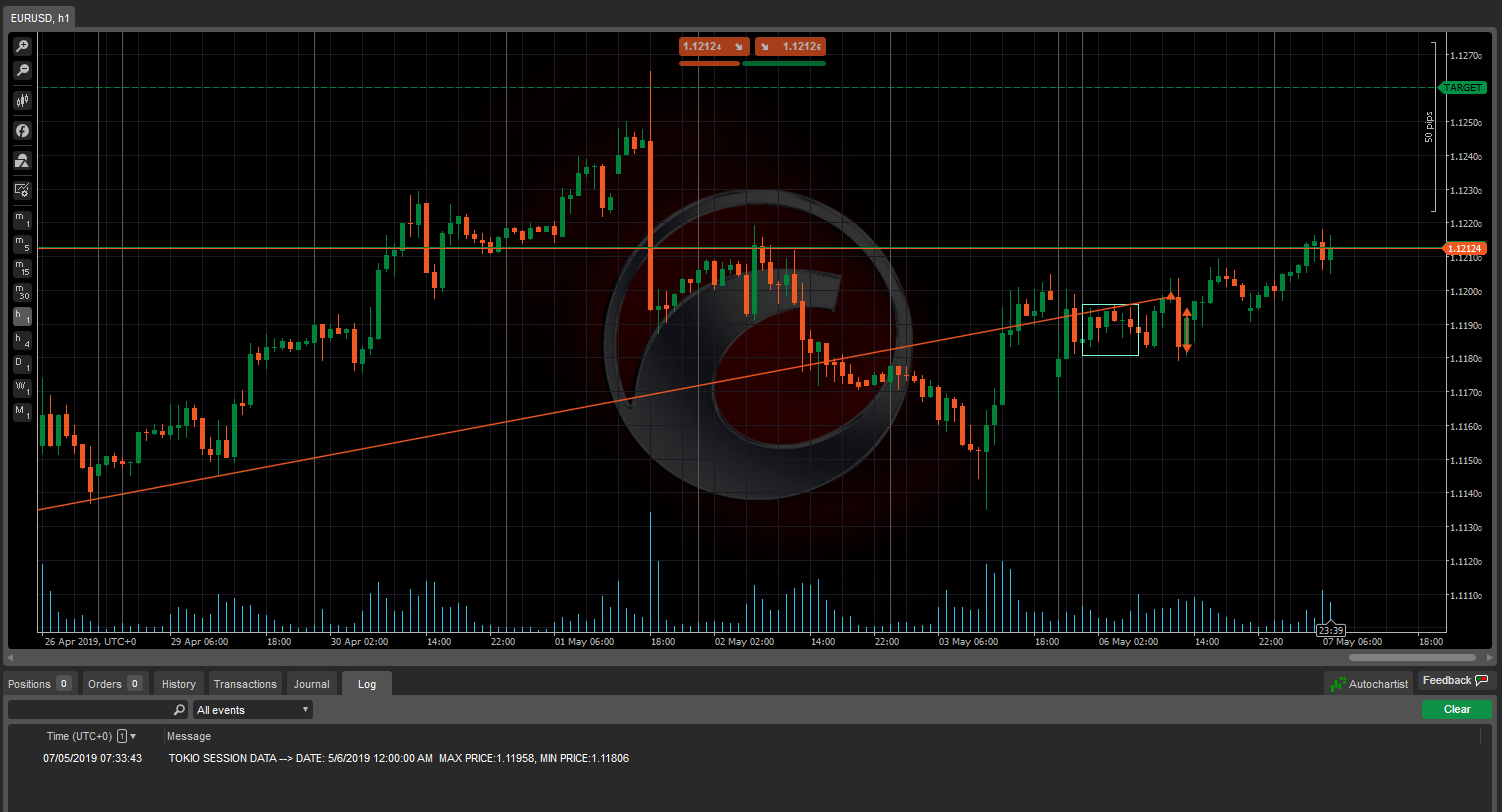The height and width of the screenshot is (812, 1502).
Task: Click the orange 1.12124 price axis marker
Action: coord(1464,248)
